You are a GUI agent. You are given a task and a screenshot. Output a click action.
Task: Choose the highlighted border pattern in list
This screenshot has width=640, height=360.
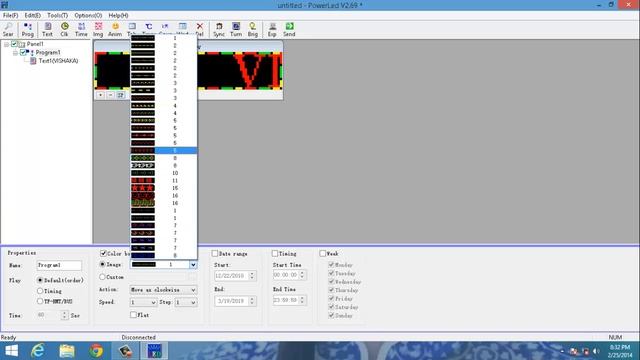(x=164, y=151)
